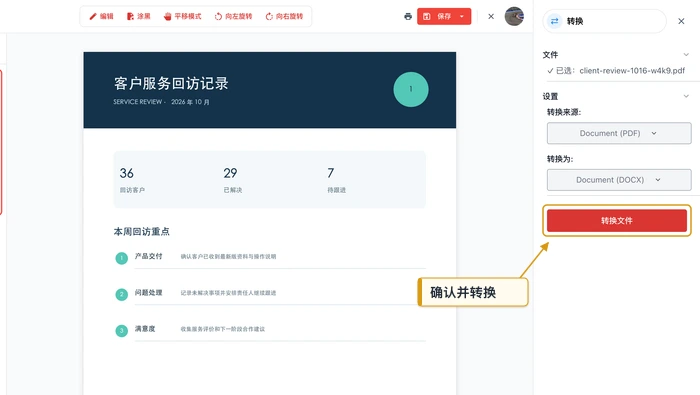Click the 转换来源 label

[x=564, y=112]
